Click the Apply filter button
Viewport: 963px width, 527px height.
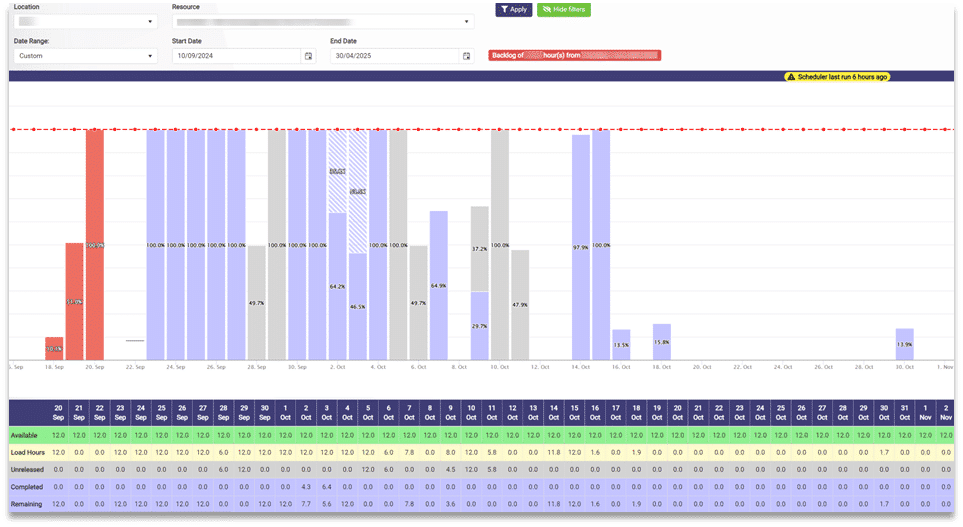pyautogui.click(x=513, y=9)
